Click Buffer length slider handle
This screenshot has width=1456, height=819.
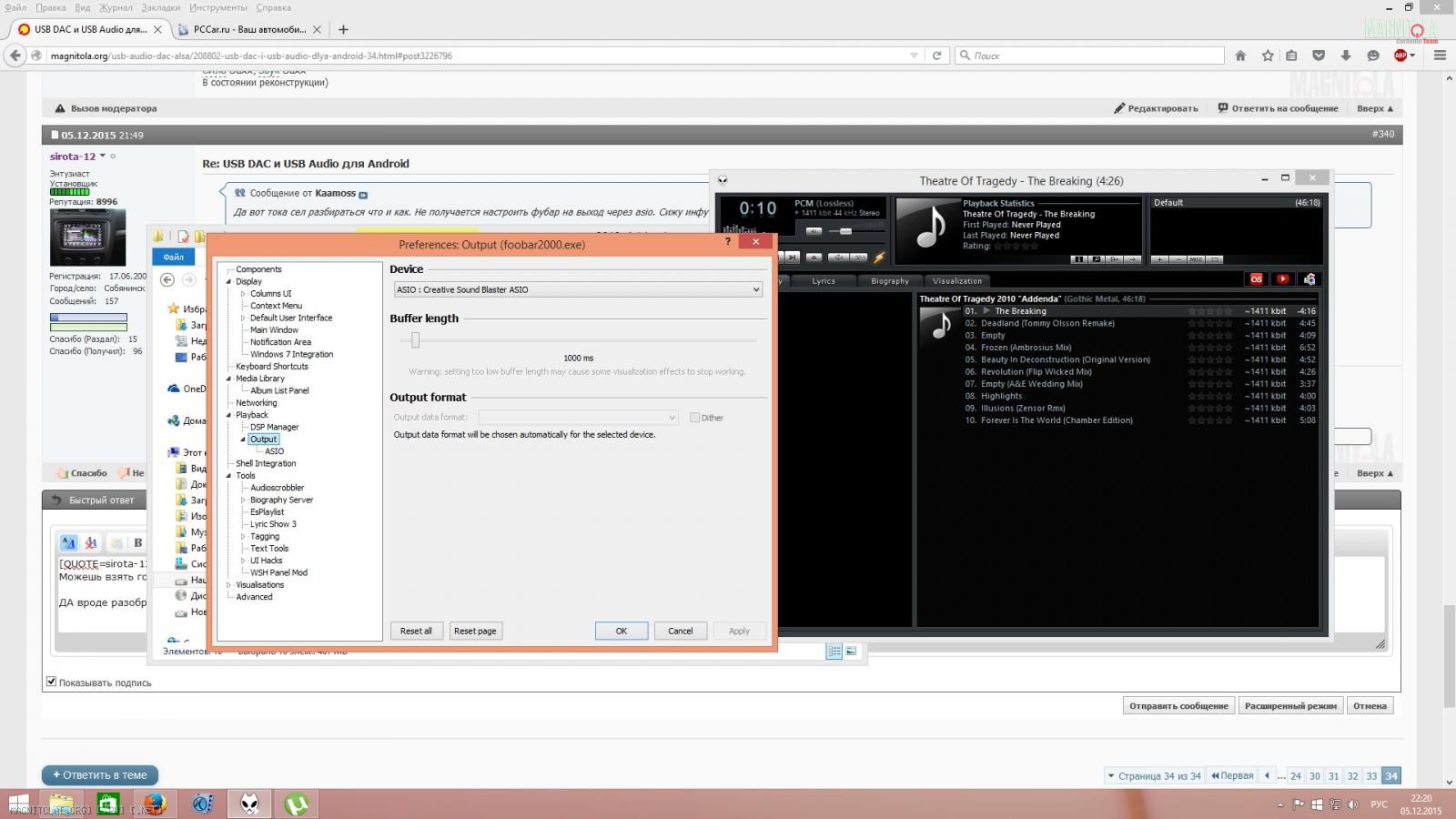pyautogui.click(x=416, y=340)
